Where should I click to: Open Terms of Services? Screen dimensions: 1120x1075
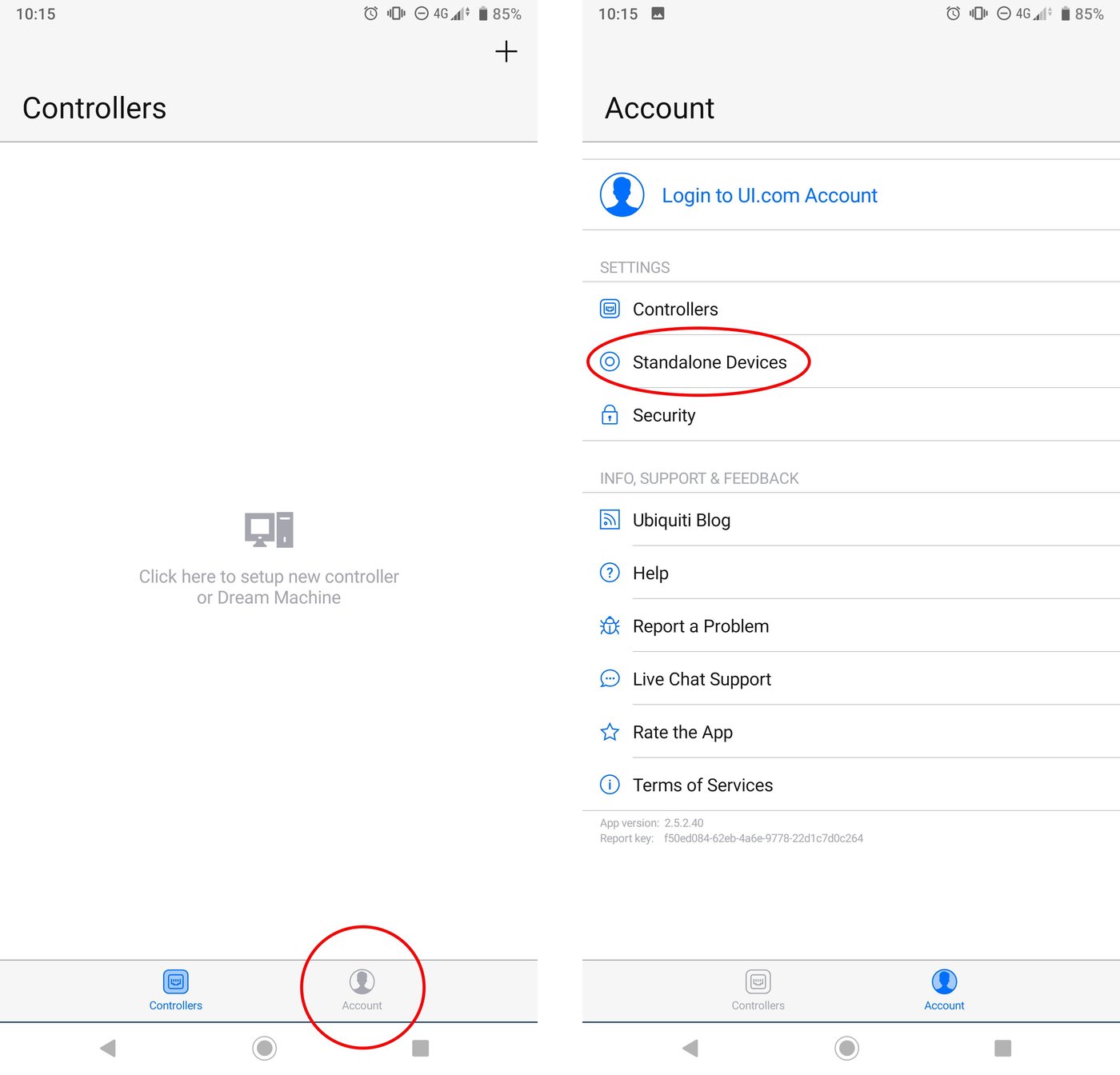click(x=702, y=785)
